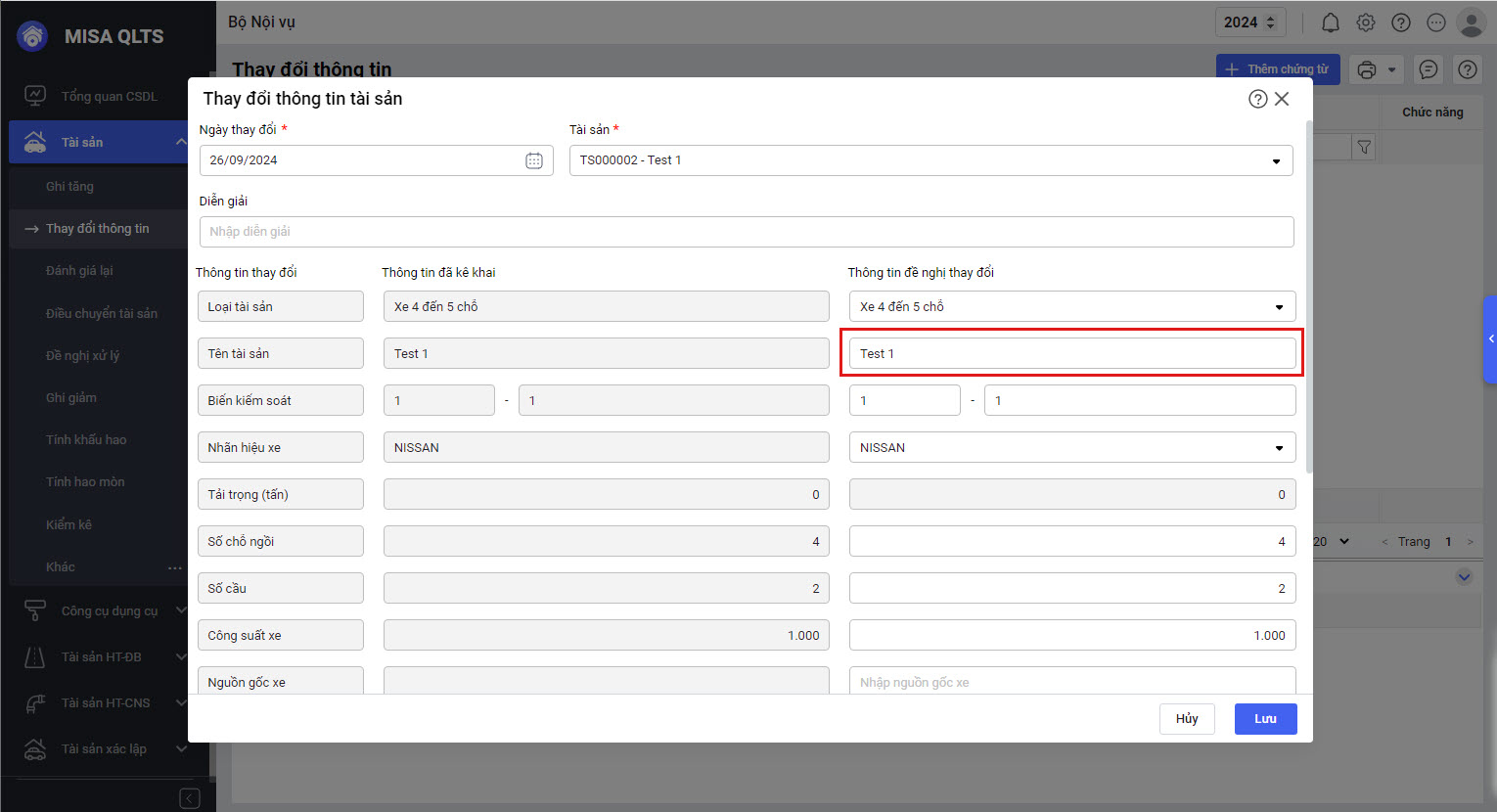Screen dimensions: 1497x812
Task: Expand Công cụ dụng cụ sidebar section
Action: pyautogui.click(x=108, y=610)
